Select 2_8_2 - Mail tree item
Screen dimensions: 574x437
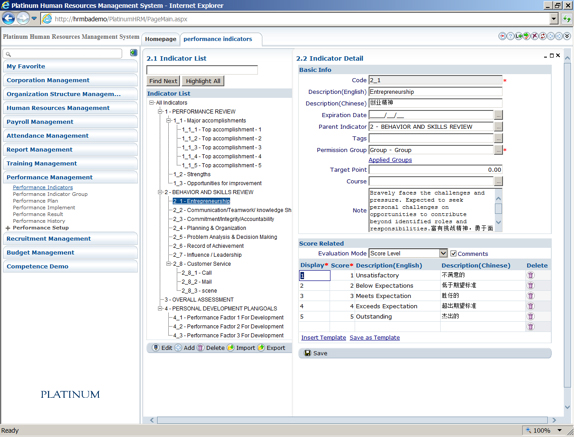(x=197, y=282)
